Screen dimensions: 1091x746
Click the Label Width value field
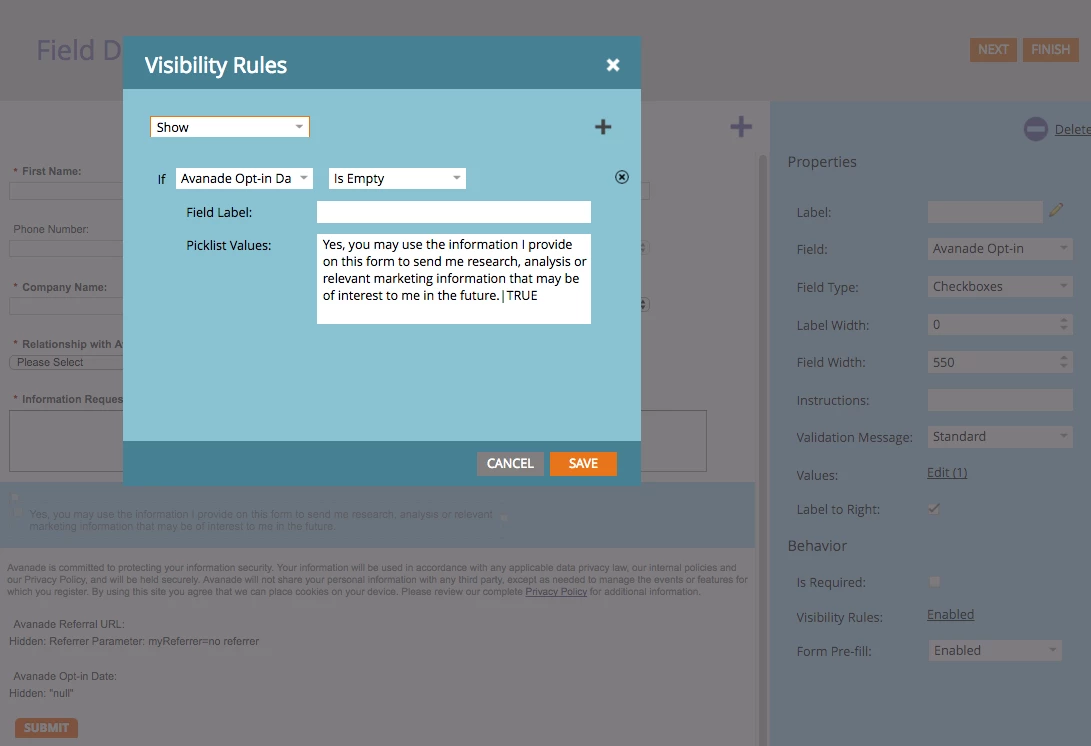992,324
